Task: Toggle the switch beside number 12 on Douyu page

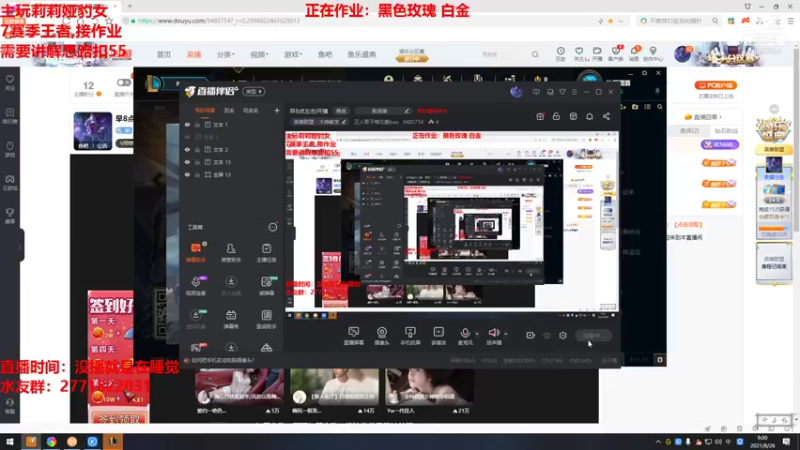Action: [x=123, y=82]
